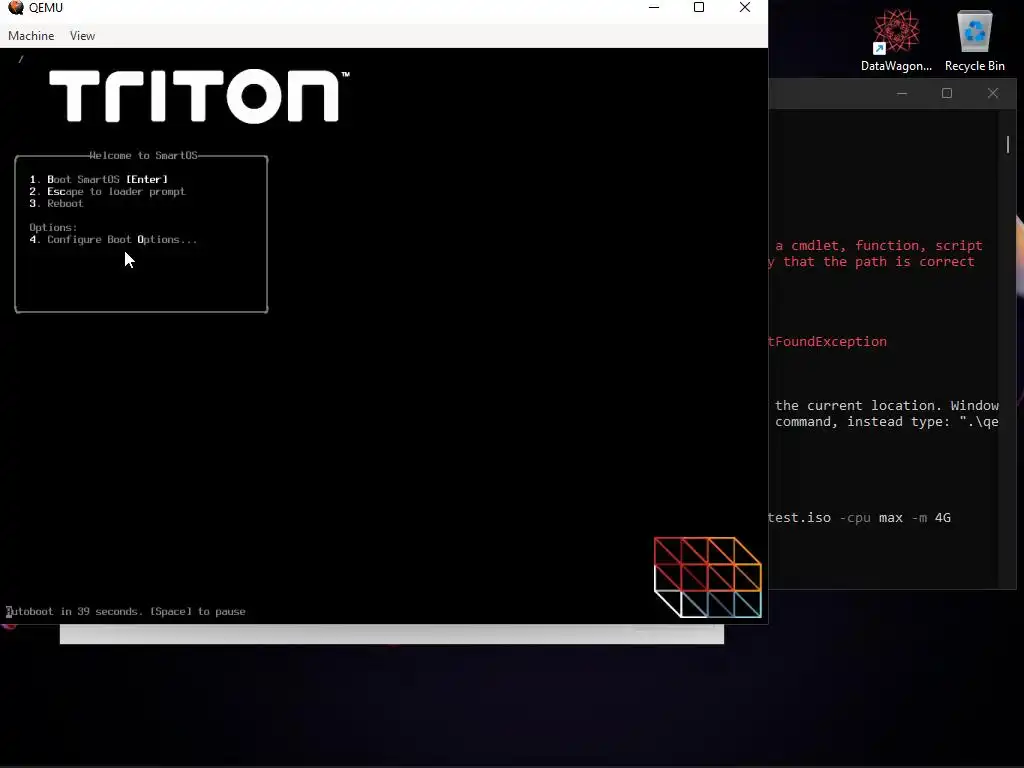The image size is (1024, 768).
Task: Click the 'Autoboot in 39 seconds' status line
Action: (x=126, y=612)
